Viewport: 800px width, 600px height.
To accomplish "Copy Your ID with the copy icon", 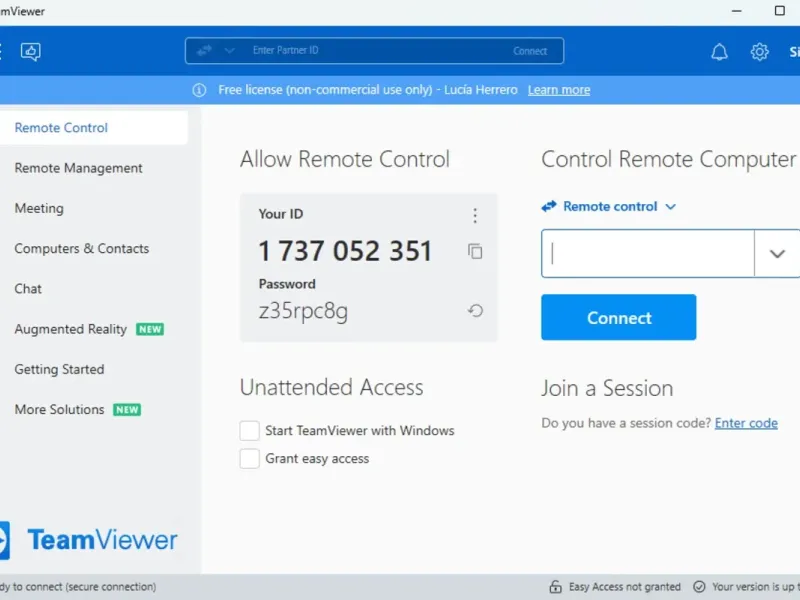I will pyautogui.click(x=475, y=251).
